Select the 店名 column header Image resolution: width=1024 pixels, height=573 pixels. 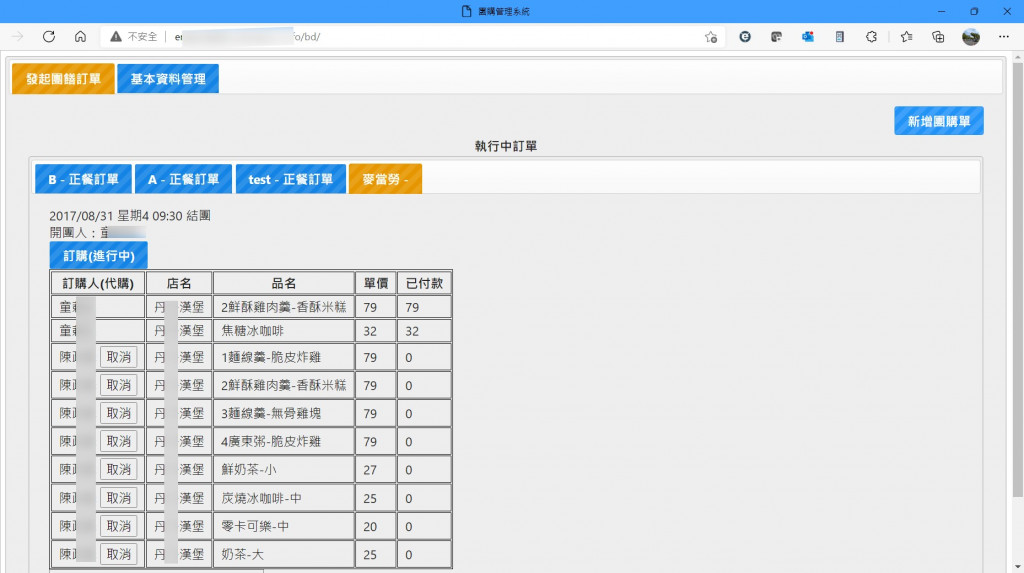pos(179,284)
